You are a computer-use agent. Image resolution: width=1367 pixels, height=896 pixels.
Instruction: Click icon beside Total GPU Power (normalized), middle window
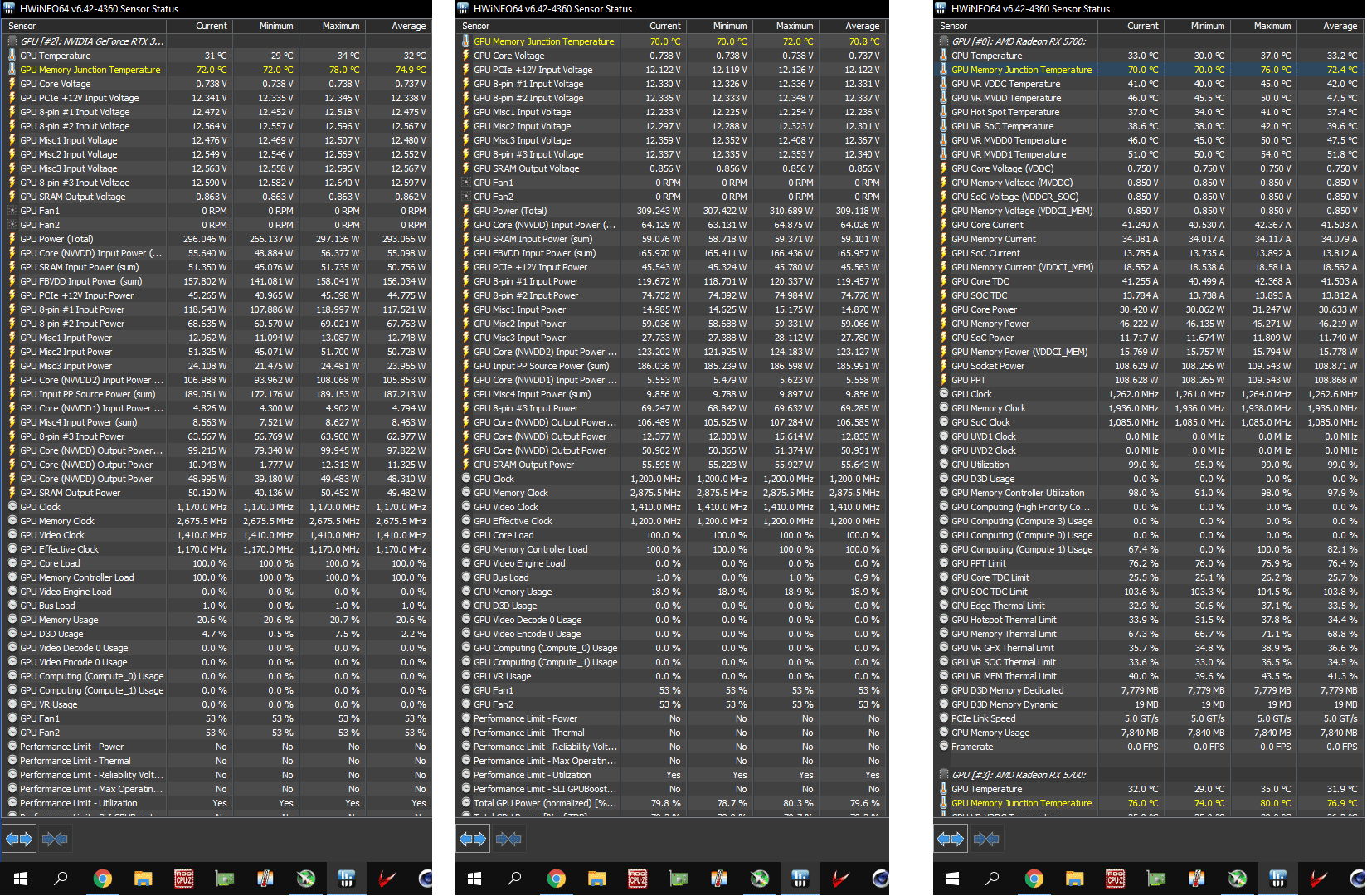point(465,803)
